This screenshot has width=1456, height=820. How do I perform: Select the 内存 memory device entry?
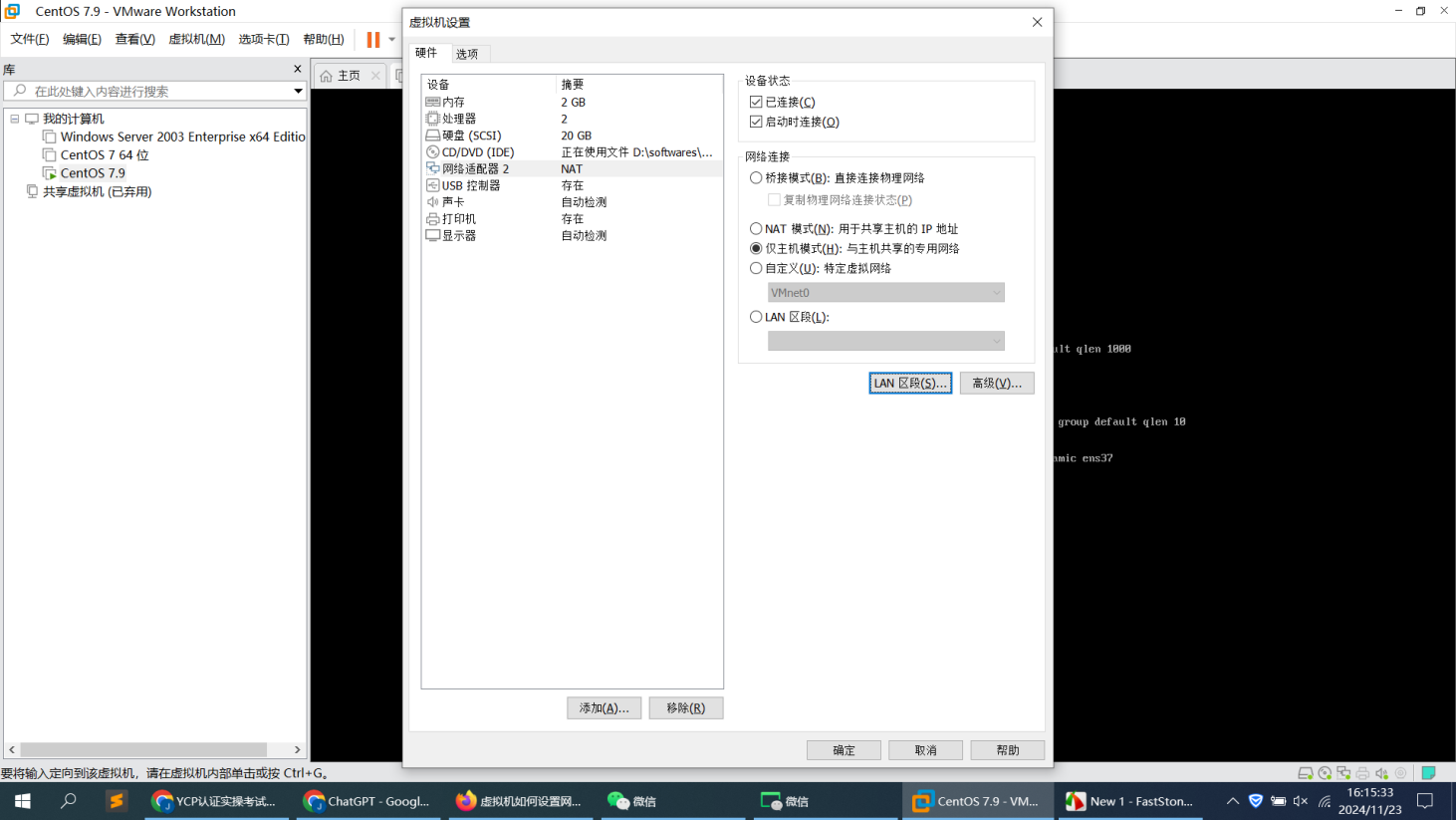458,101
